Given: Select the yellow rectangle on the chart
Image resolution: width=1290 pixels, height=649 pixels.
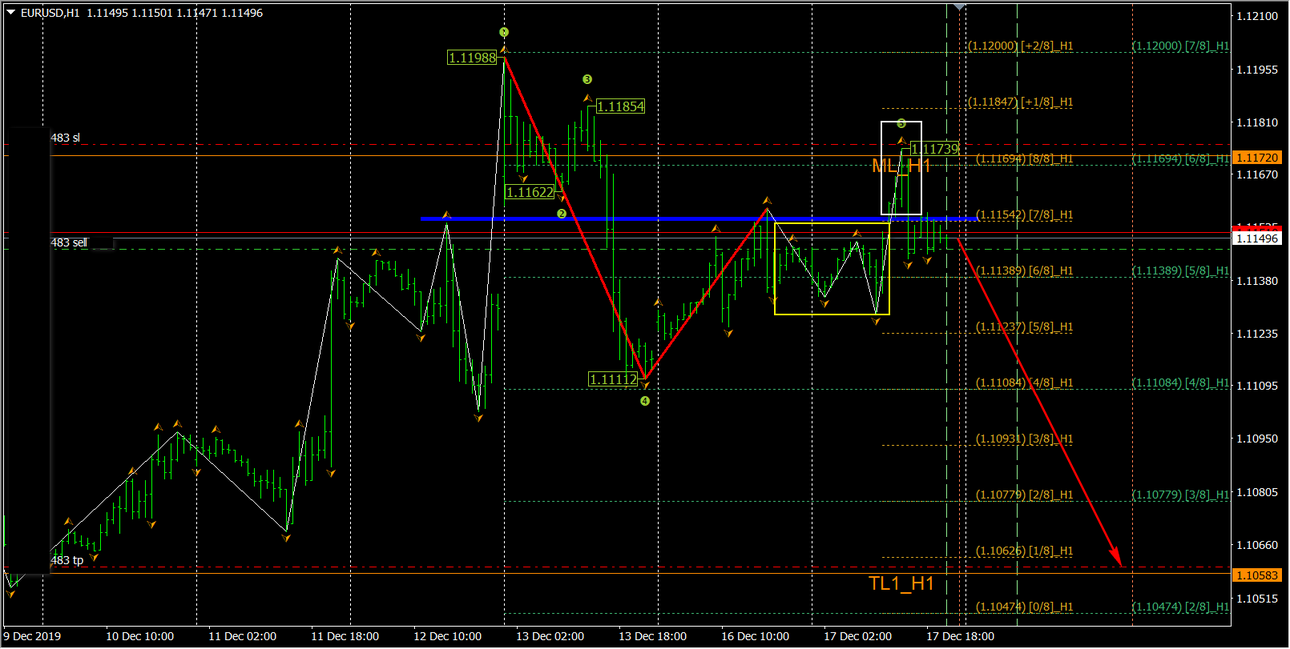Looking at the screenshot, I should click(832, 269).
